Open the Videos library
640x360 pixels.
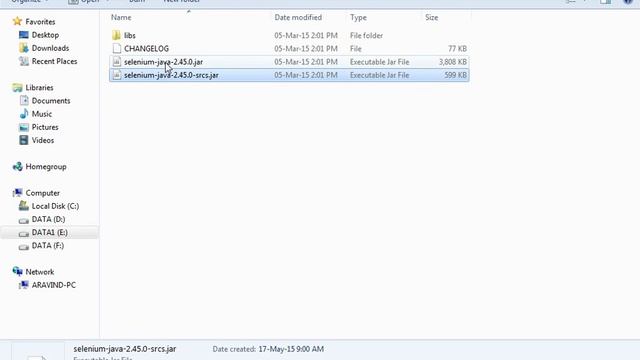(x=43, y=140)
